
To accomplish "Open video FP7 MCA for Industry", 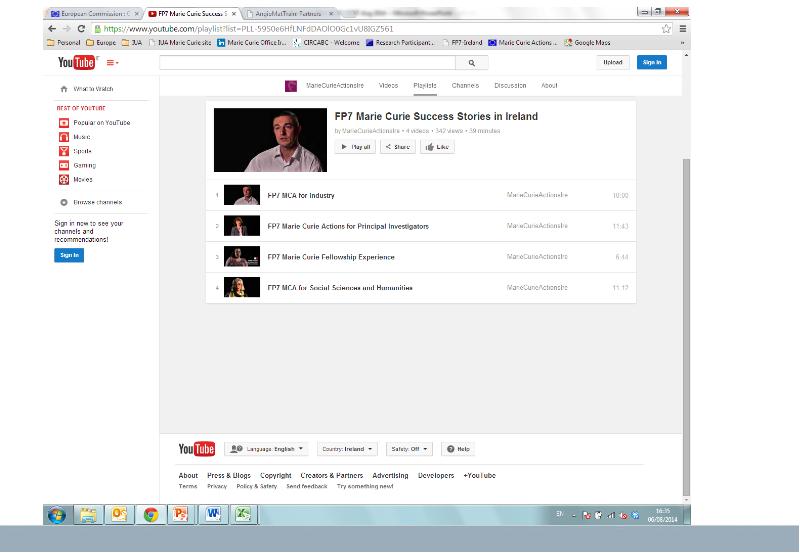I will click(x=301, y=195).
